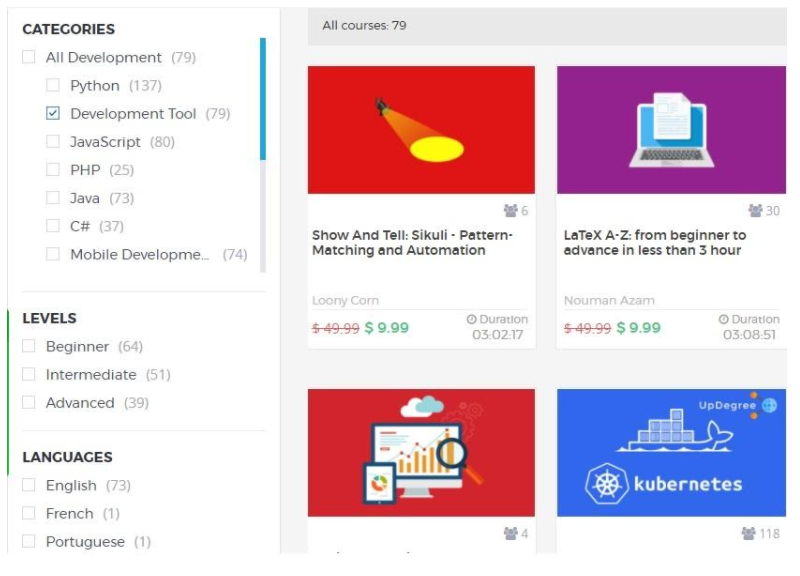Click the clock Duration icon on LaTeX course
The image size is (800, 576).
(x=724, y=320)
